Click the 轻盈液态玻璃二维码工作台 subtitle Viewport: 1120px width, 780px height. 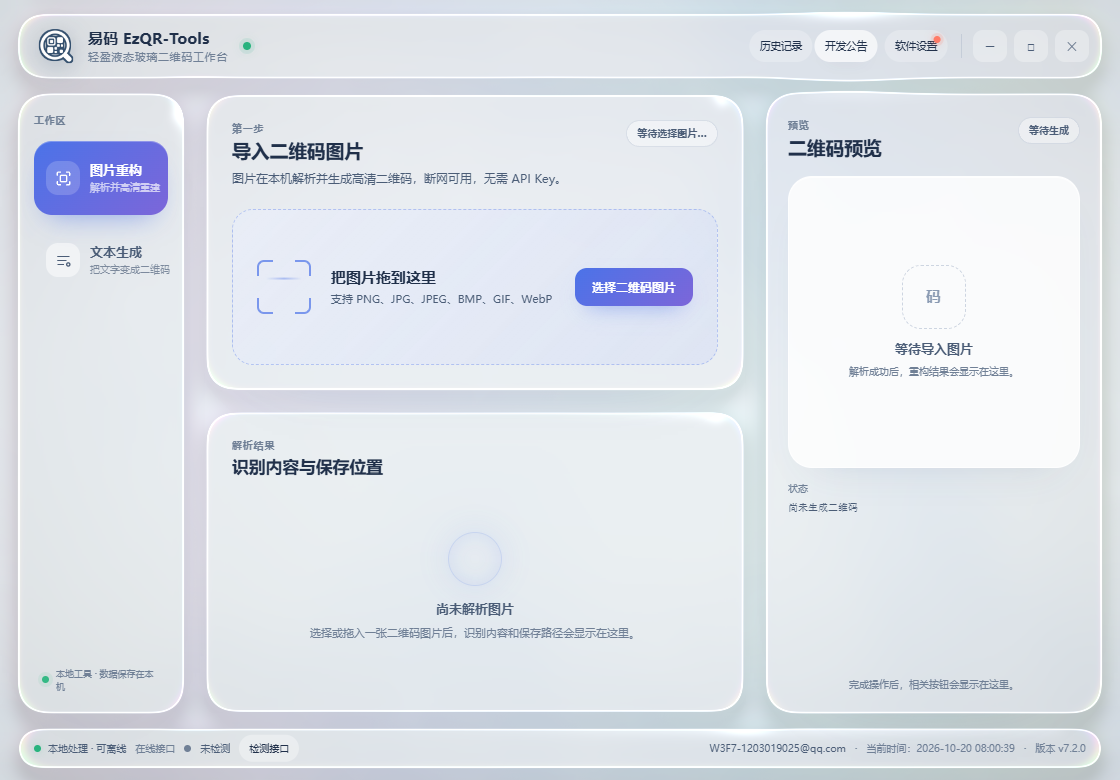[x=157, y=57]
